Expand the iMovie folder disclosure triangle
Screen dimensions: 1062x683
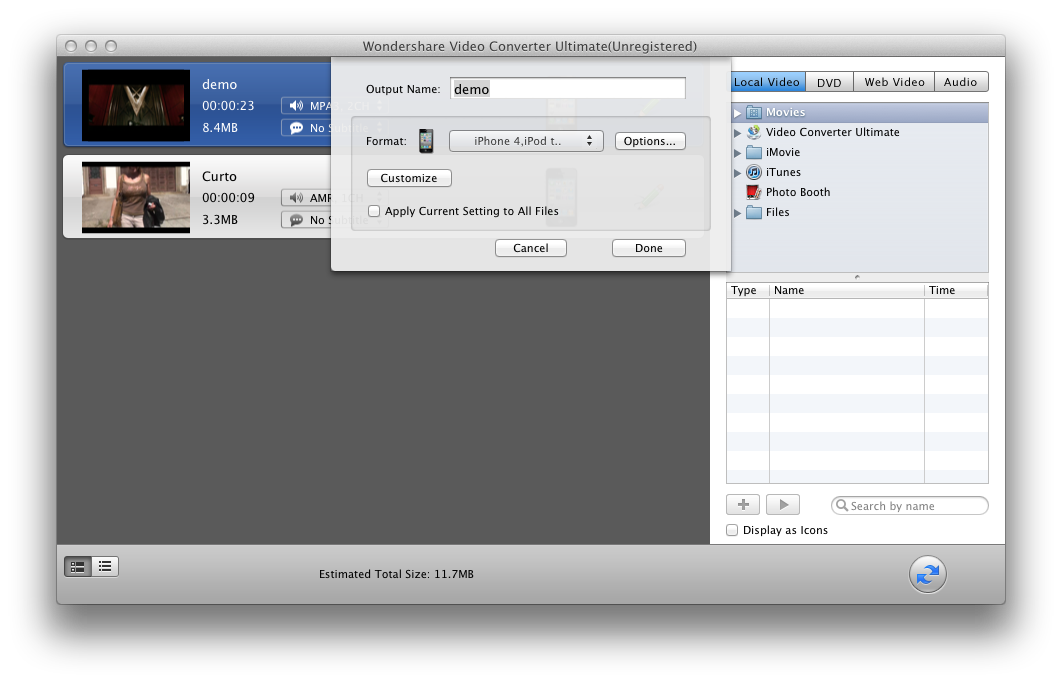click(738, 153)
